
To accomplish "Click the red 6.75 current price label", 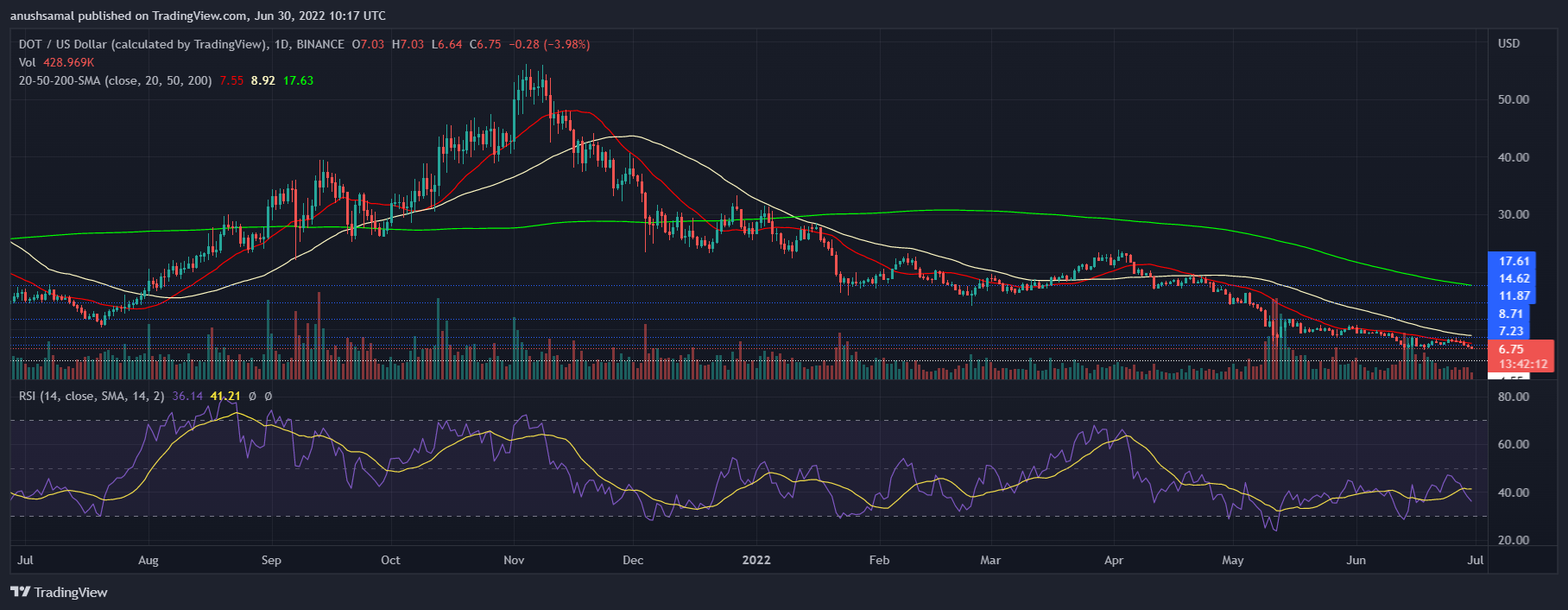I will click(1510, 349).
